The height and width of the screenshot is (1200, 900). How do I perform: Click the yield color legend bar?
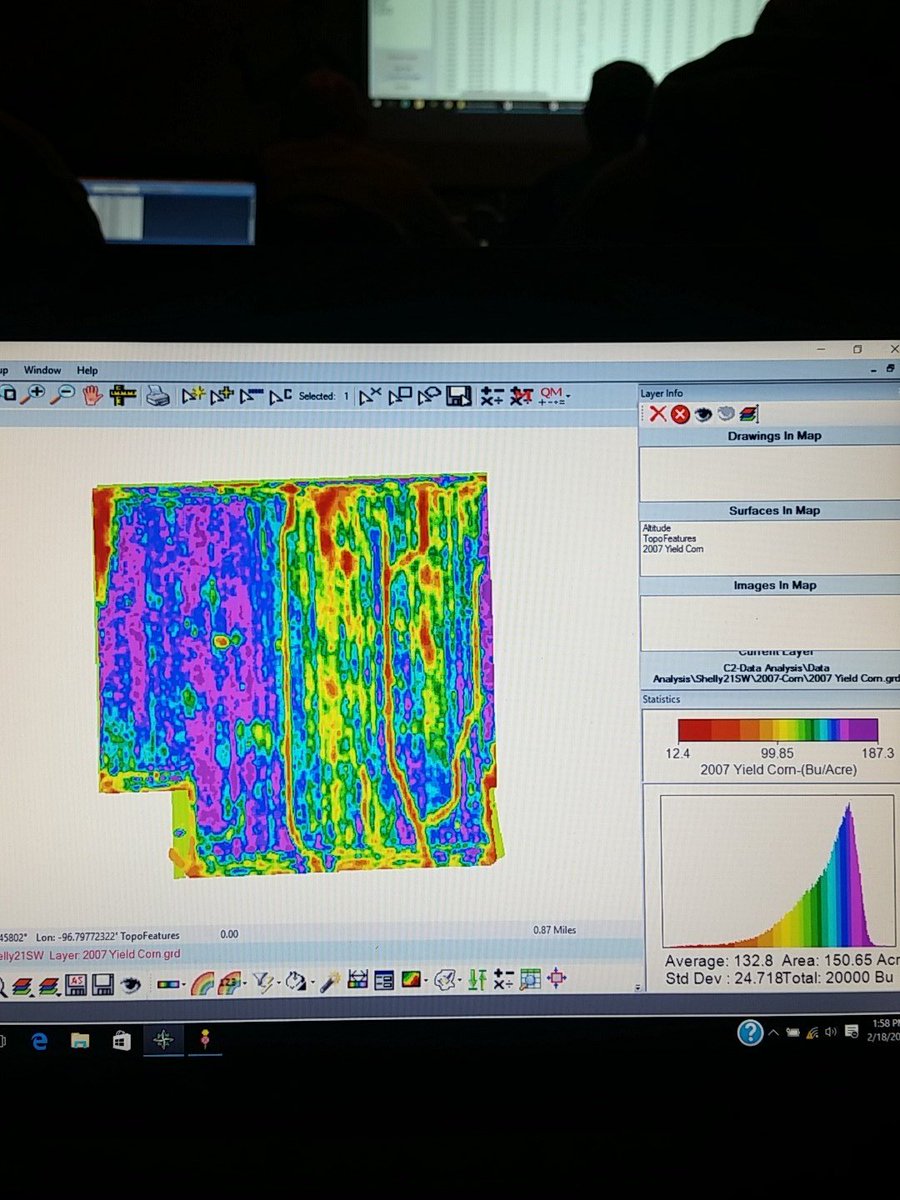click(778, 729)
